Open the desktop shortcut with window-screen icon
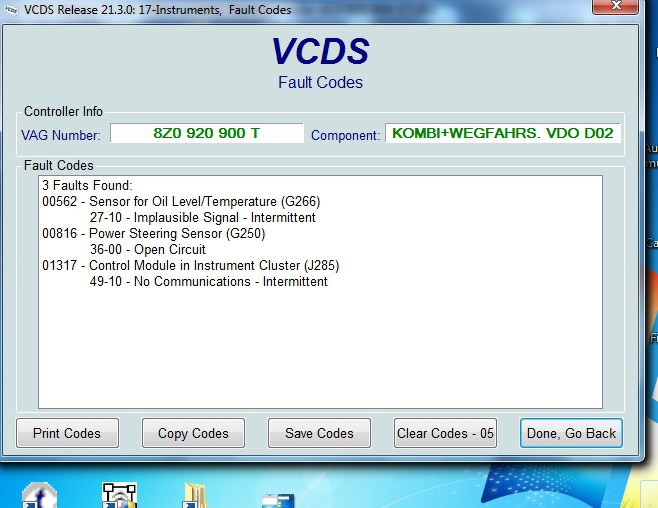658x508 pixels. click(x=278, y=501)
